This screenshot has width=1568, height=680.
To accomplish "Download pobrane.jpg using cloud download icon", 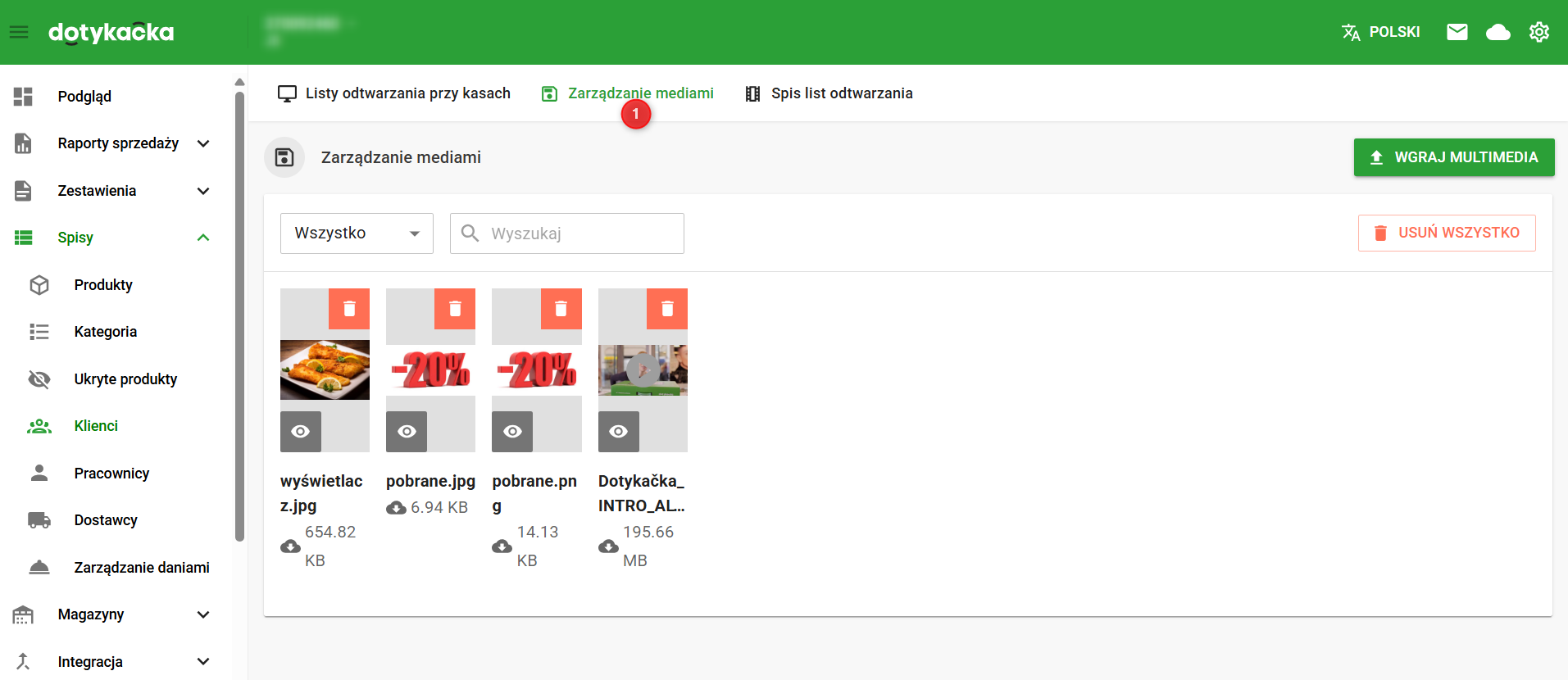I will [396, 508].
